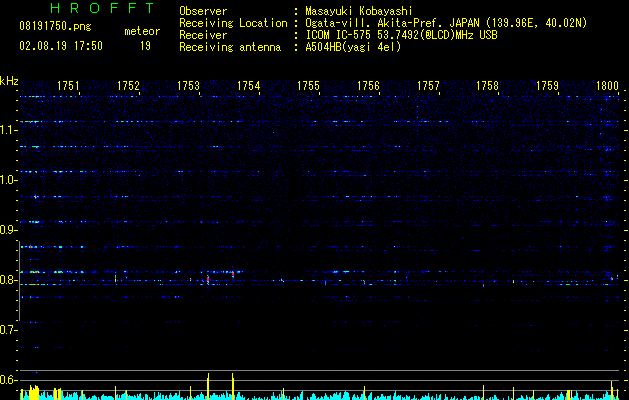
Task: Click the 1.0 frequency axis label
Action: coord(8,180)
